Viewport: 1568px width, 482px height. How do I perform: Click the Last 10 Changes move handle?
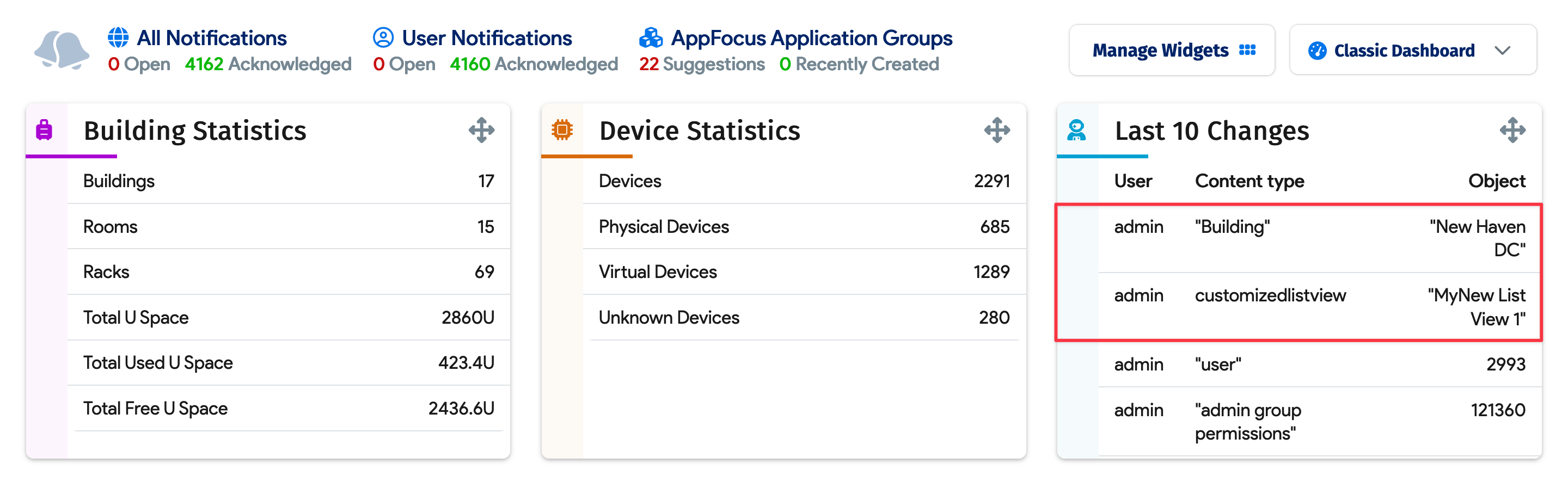[x=1512, y=130]
